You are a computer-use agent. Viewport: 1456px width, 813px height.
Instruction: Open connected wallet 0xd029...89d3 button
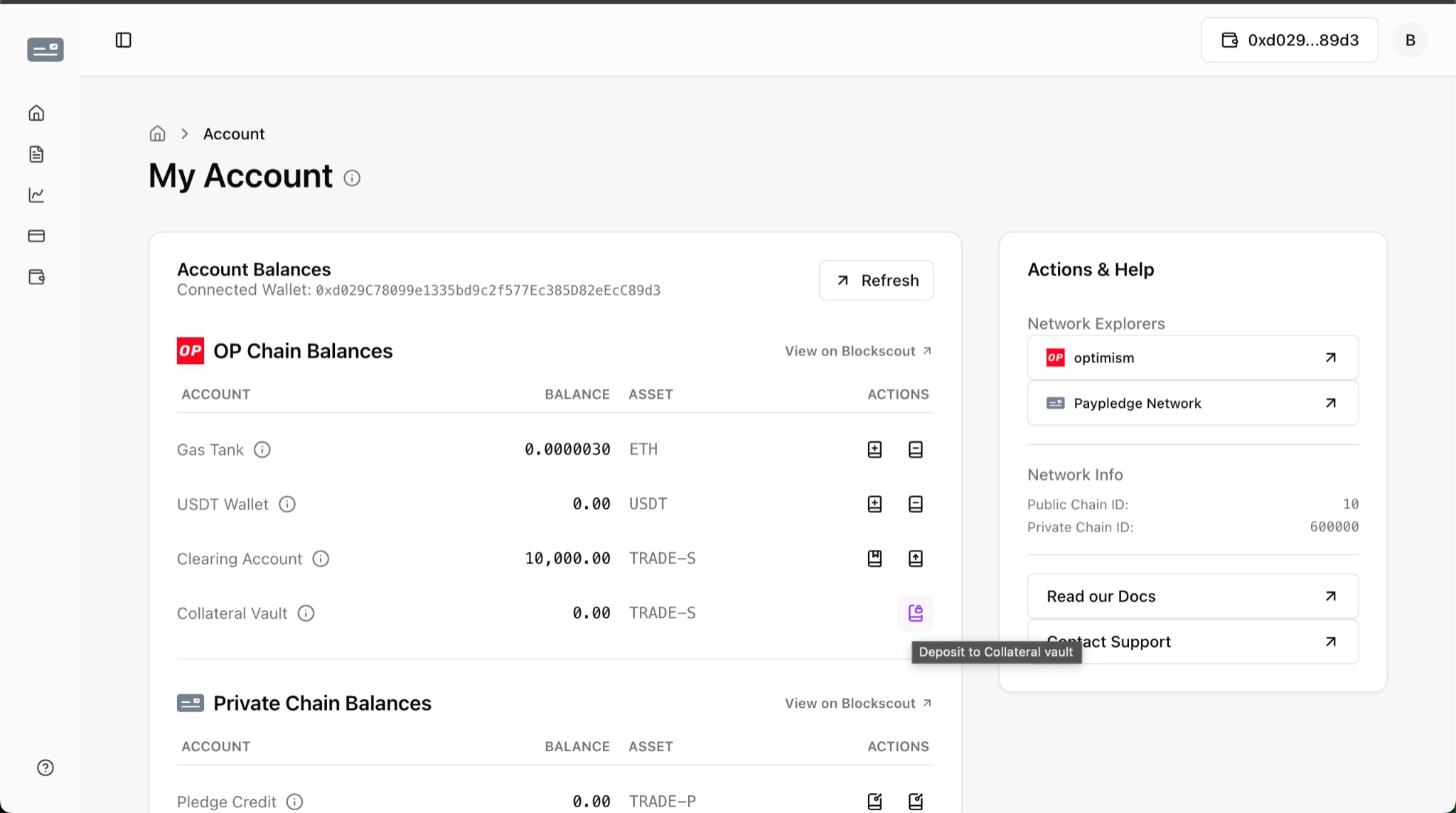click(x=1290, y=40)
